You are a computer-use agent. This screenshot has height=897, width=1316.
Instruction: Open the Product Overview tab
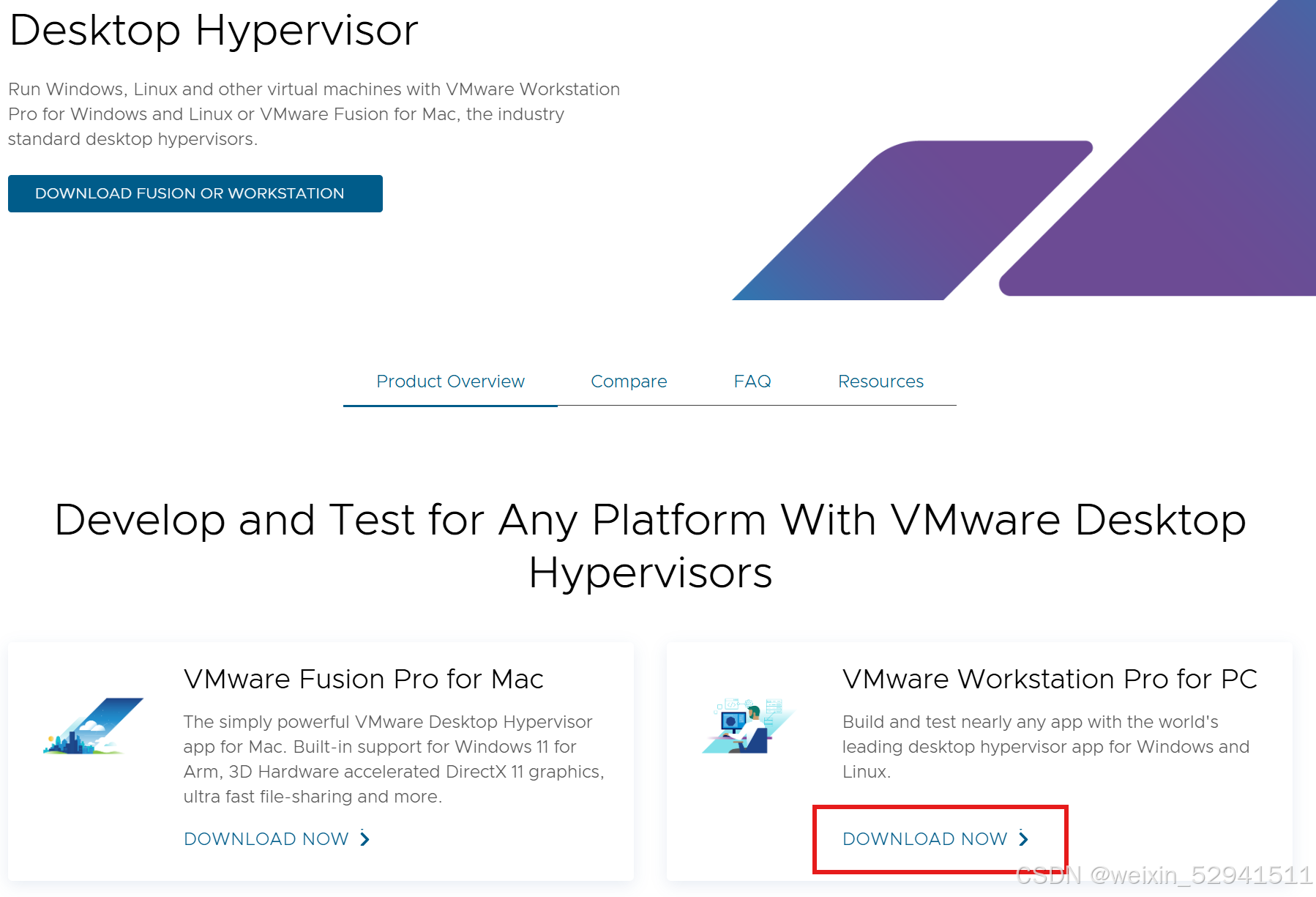pos(450,381)
